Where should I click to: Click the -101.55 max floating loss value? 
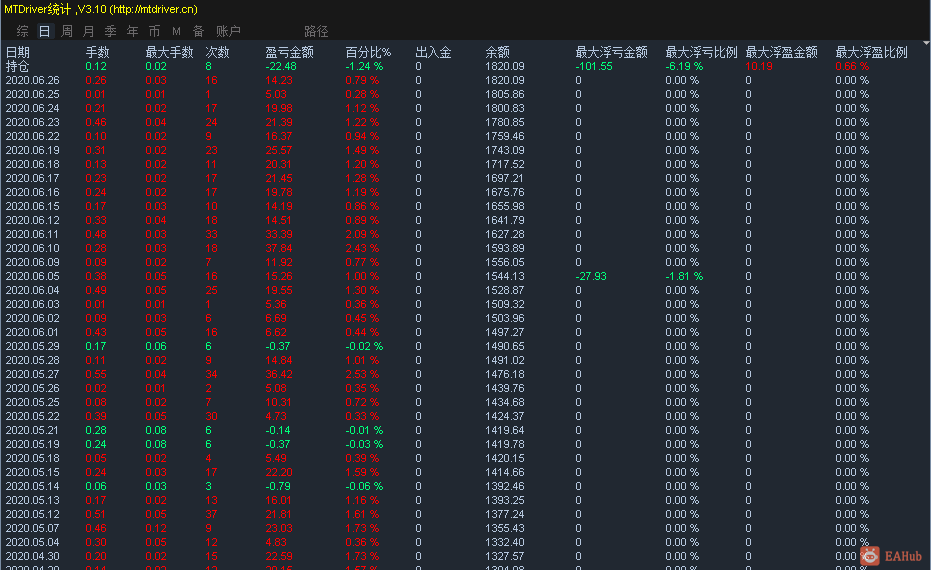tap(594, 66)
